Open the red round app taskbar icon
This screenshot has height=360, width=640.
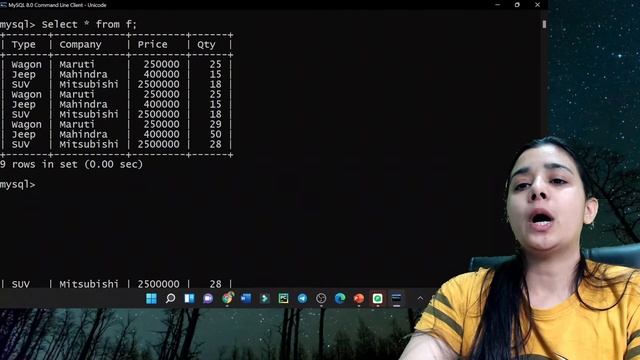(x=359, y=298)
